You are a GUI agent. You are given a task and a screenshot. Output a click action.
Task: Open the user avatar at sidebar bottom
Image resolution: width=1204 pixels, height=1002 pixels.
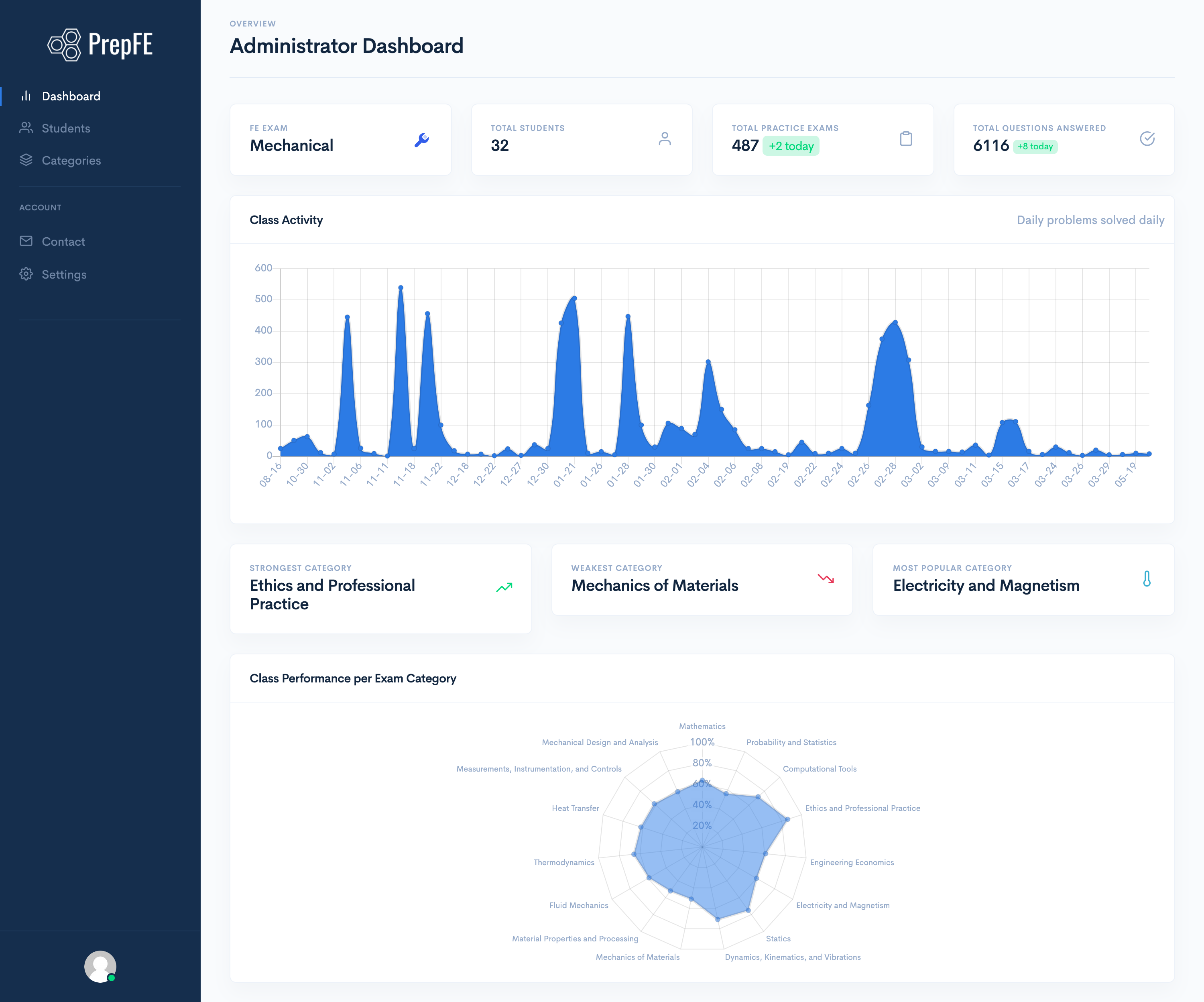coord(100,966)
